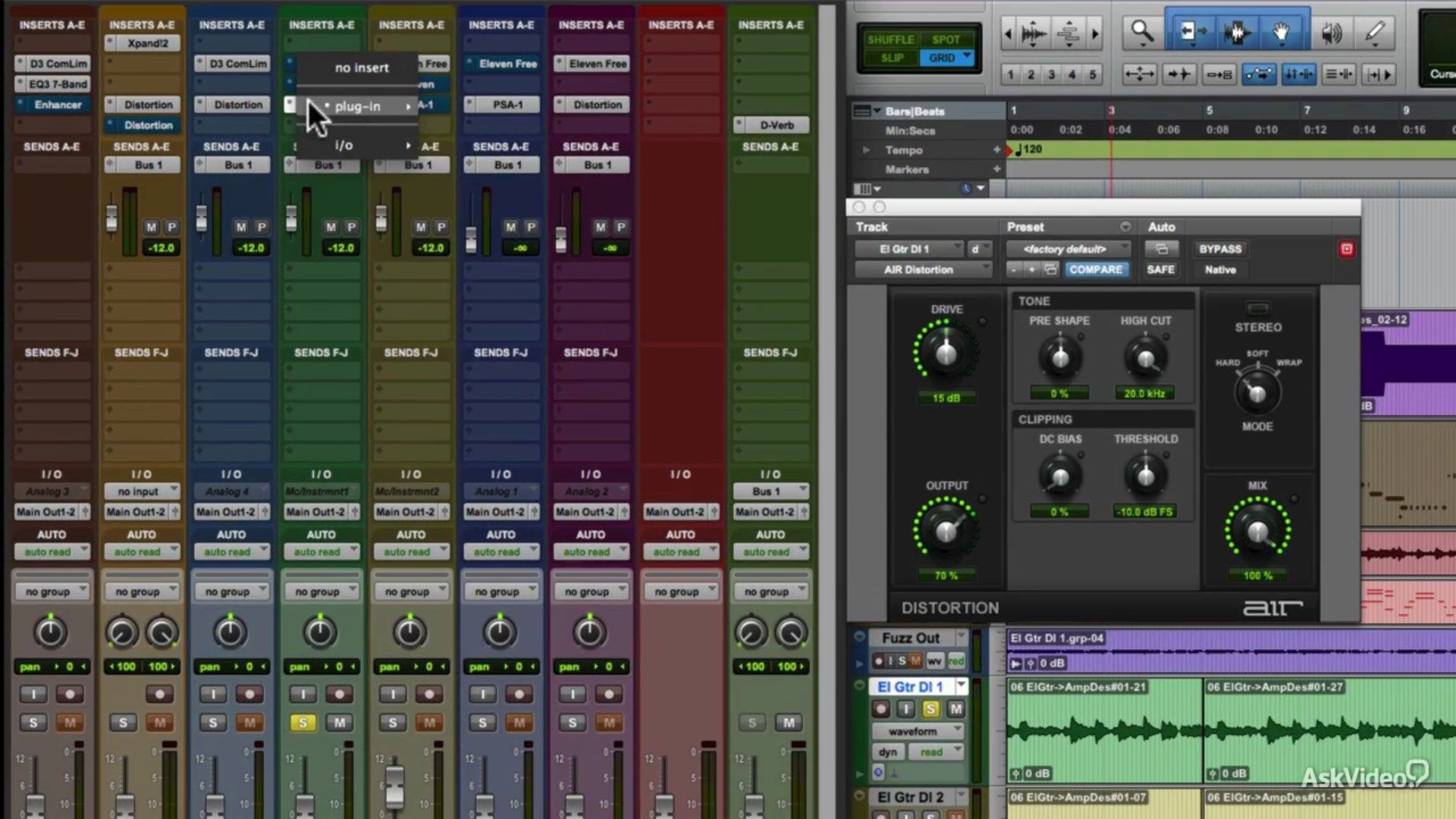Screen dimensions: 1456x819
Task: Toggle the STEREO switch in AIR Distortion
Action: (x=1257, y=308)
